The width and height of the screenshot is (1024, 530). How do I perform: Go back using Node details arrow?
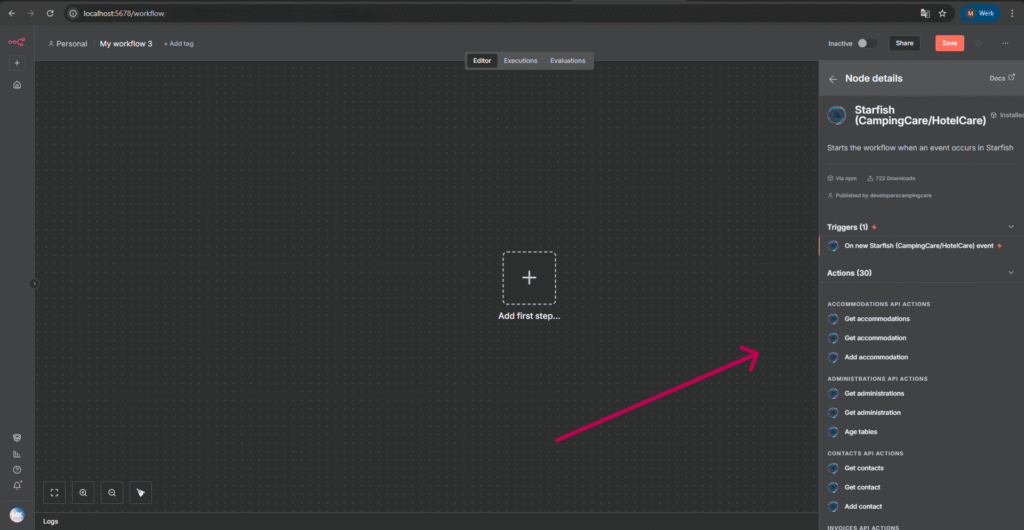(833, 78)
